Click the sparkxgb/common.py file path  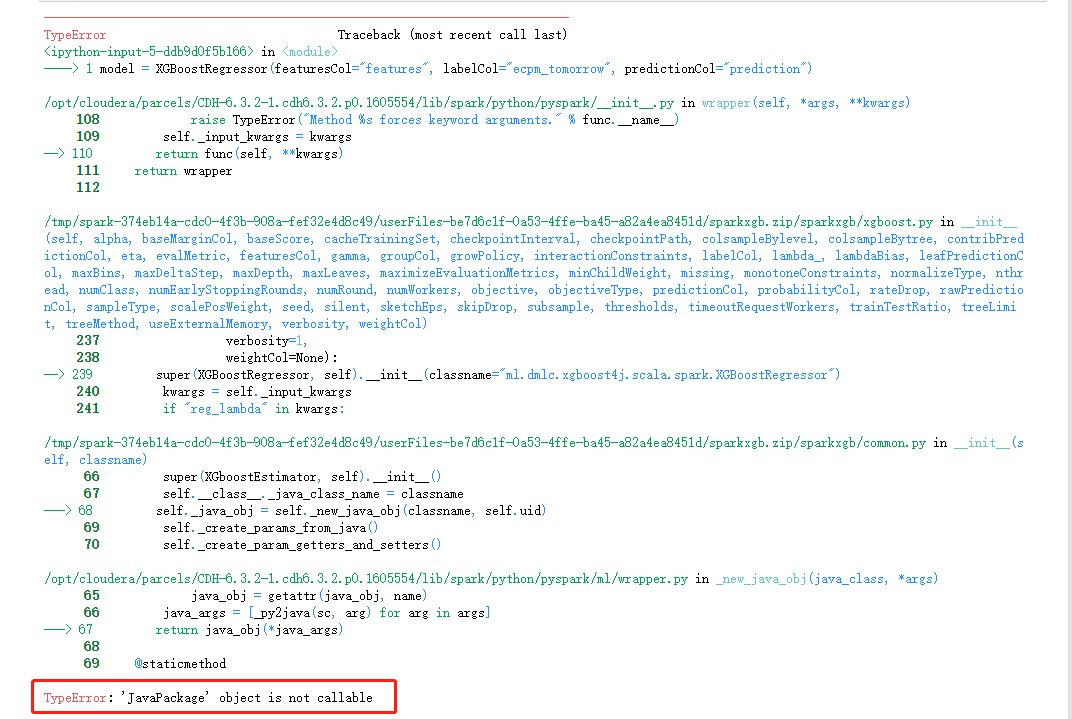(485, 443)
